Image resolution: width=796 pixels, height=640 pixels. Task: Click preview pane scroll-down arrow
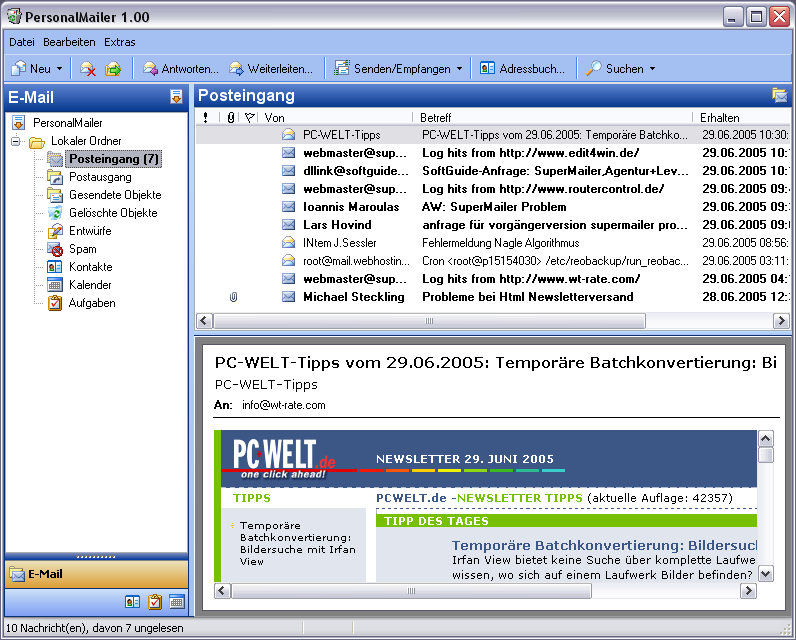[x=765, y=574]
